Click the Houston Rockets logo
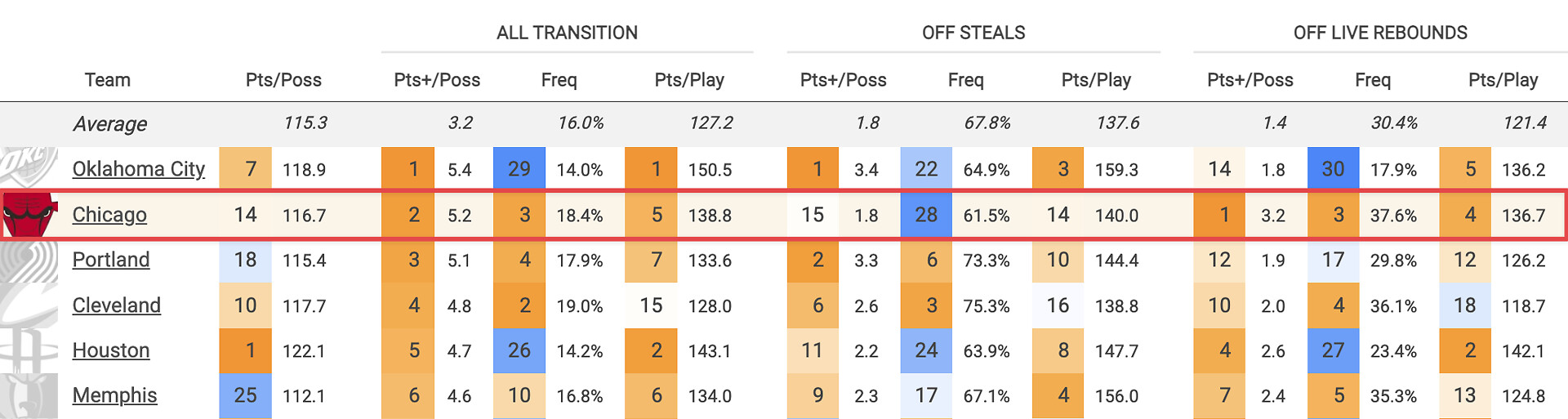1568x419 pixels. [x=29, y=350]
